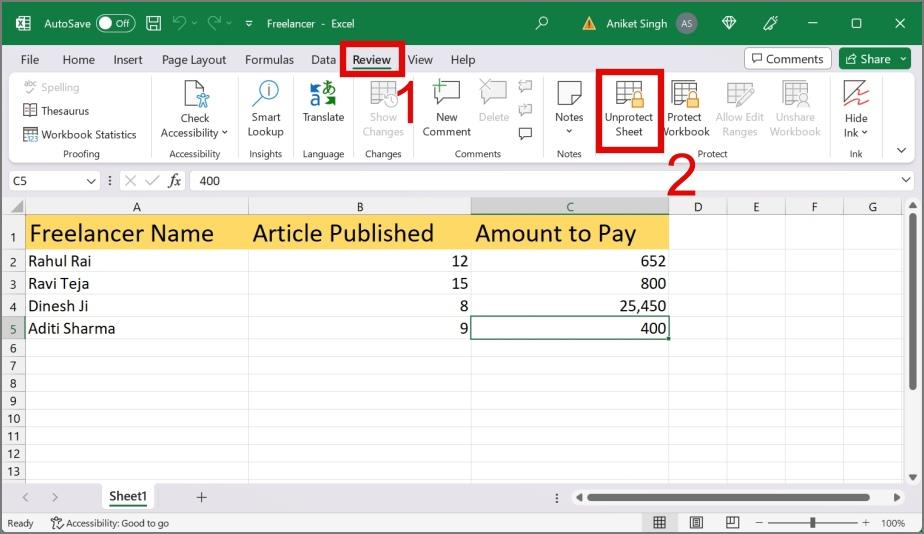Viewport: 924px width, 534px height.
Task: Click the vertical scrollbar down arrow
Action: point(913,477)
